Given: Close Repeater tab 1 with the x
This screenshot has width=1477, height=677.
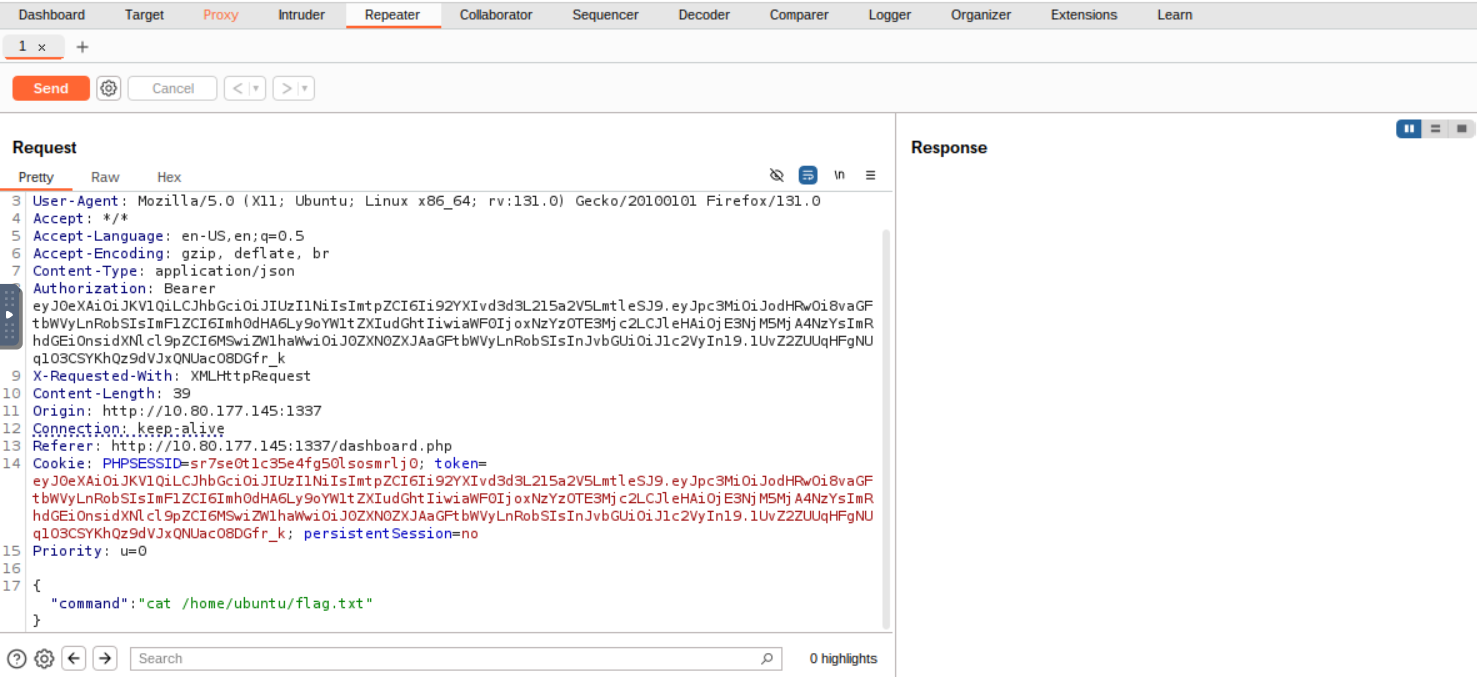Looking at the screenshot, I should coord(42,47).
